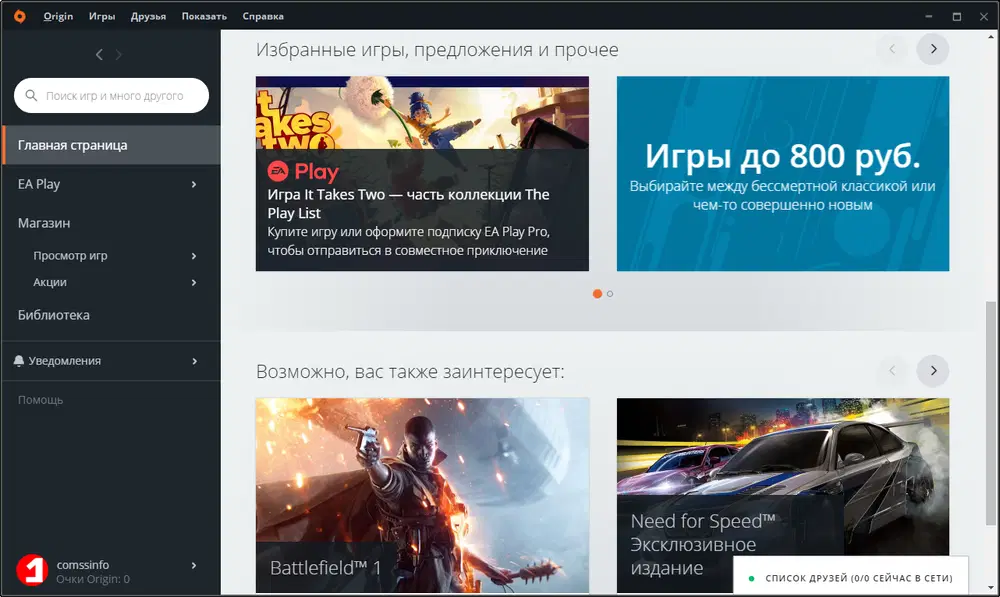
Task: Click the EA Play logo on card
Action: coord(303,171)
